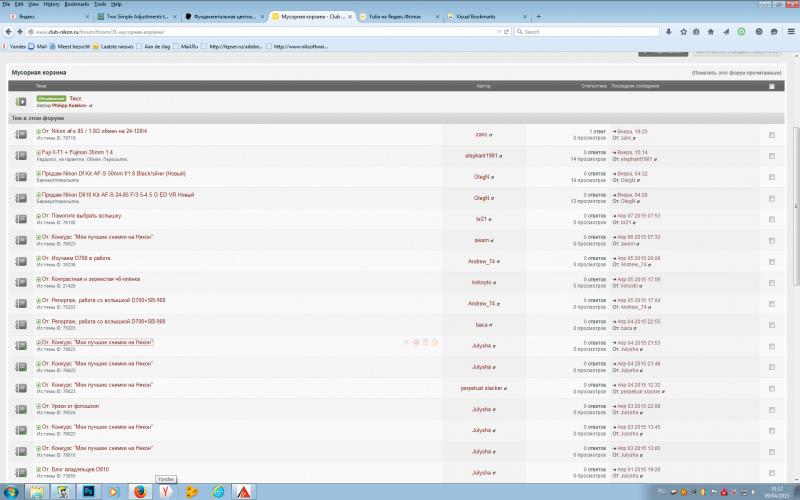The image size is (800, 500).
Task: Reload the page with the refresh icon
Action: 507,32
